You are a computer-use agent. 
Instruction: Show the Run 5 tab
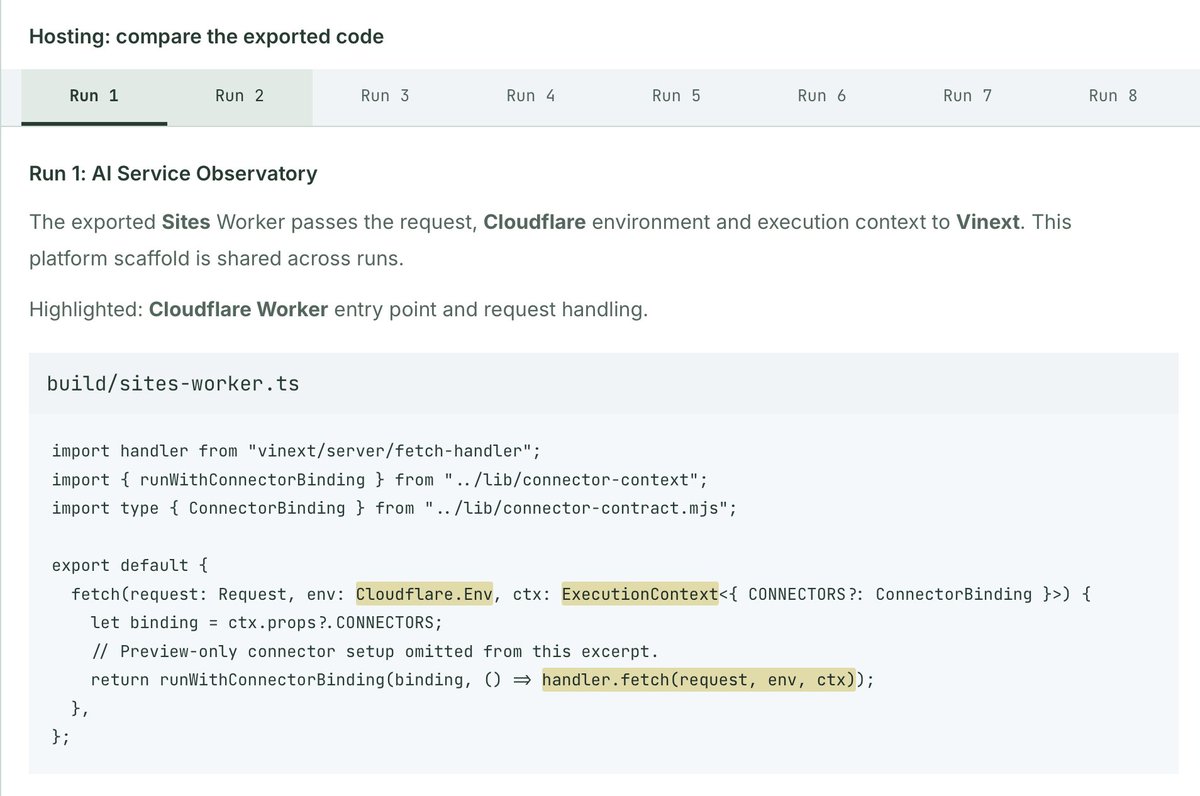676,96
